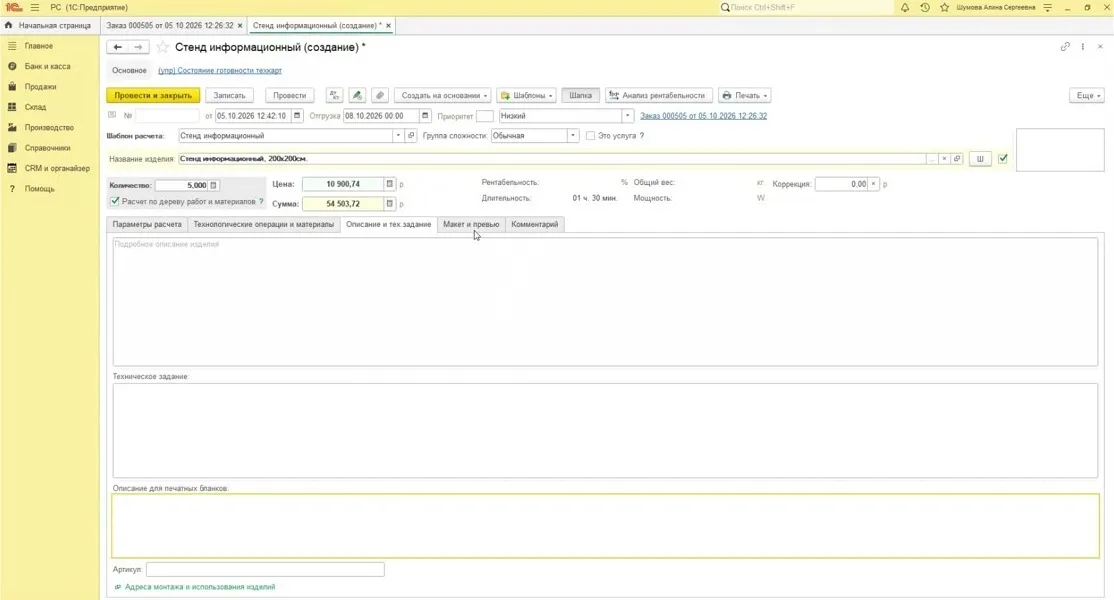Open the Шаблоны dropdown menu
Image resolution: width=1114 pixels, height=600 pixels.
click(x=526, y=95)
